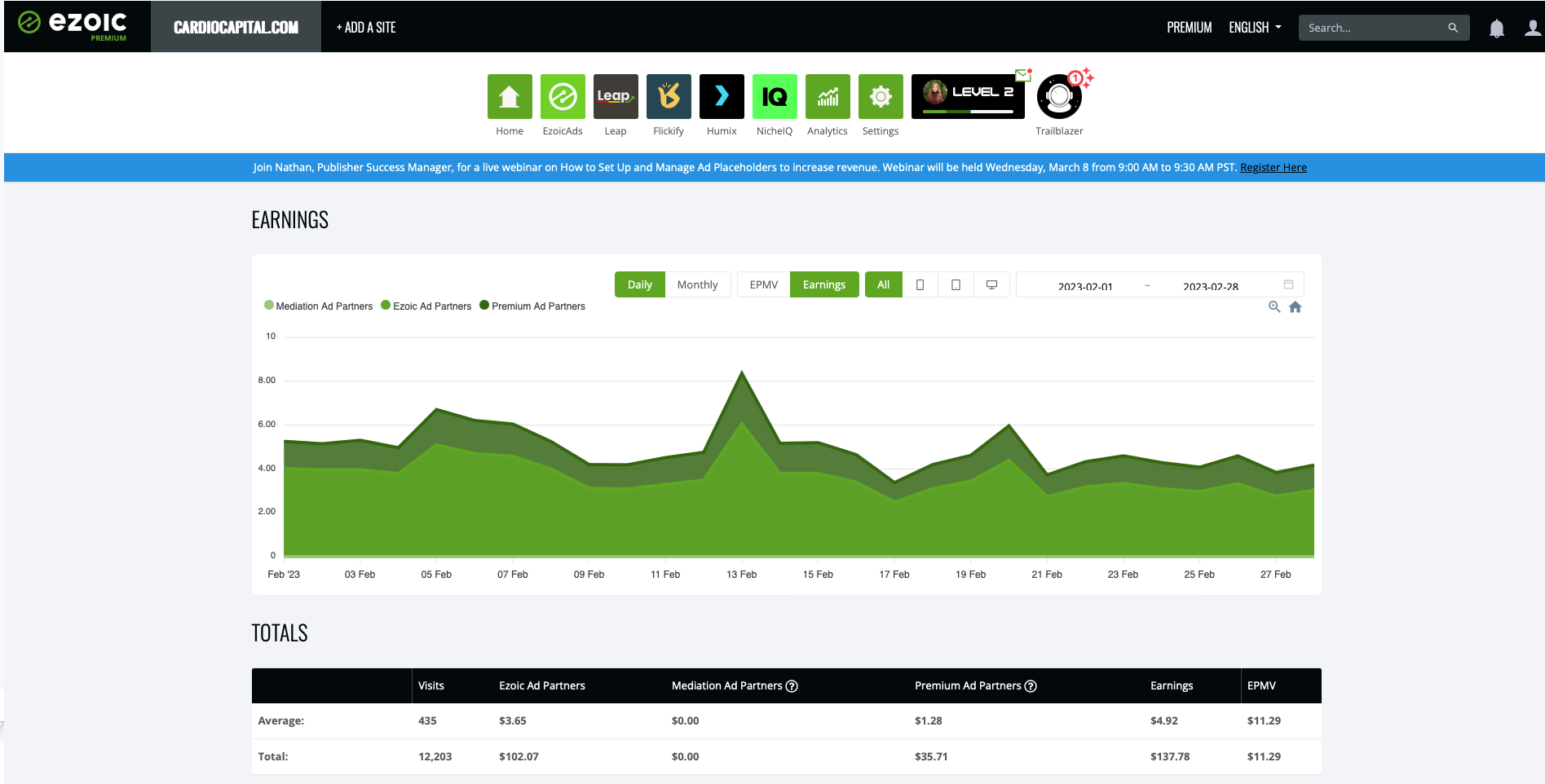The image size is (1545, 784).
Task: Open the user account icon
Action: 1533,29
